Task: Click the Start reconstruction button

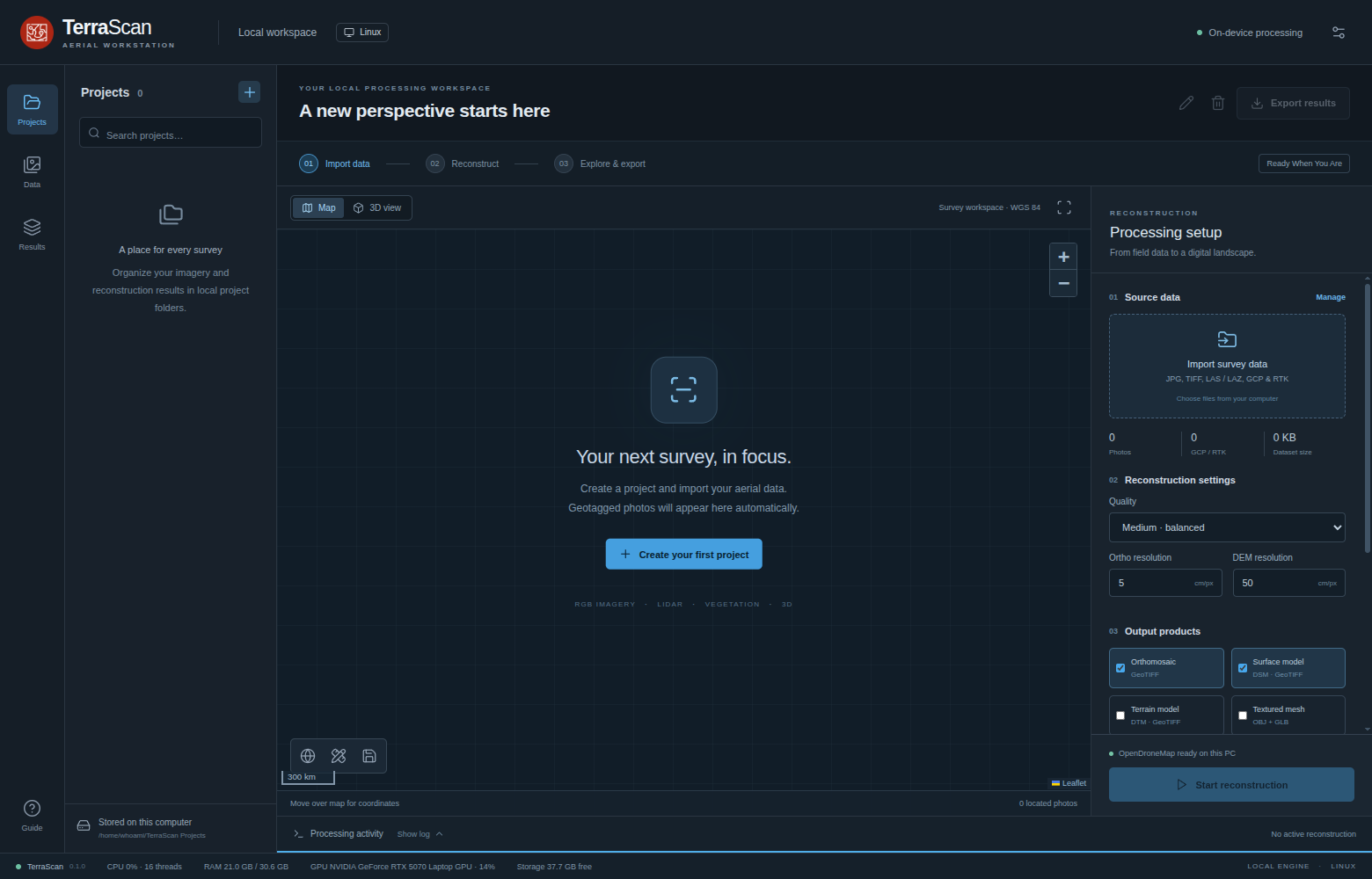Action: pyautogui.click(x=1231, y=785)
